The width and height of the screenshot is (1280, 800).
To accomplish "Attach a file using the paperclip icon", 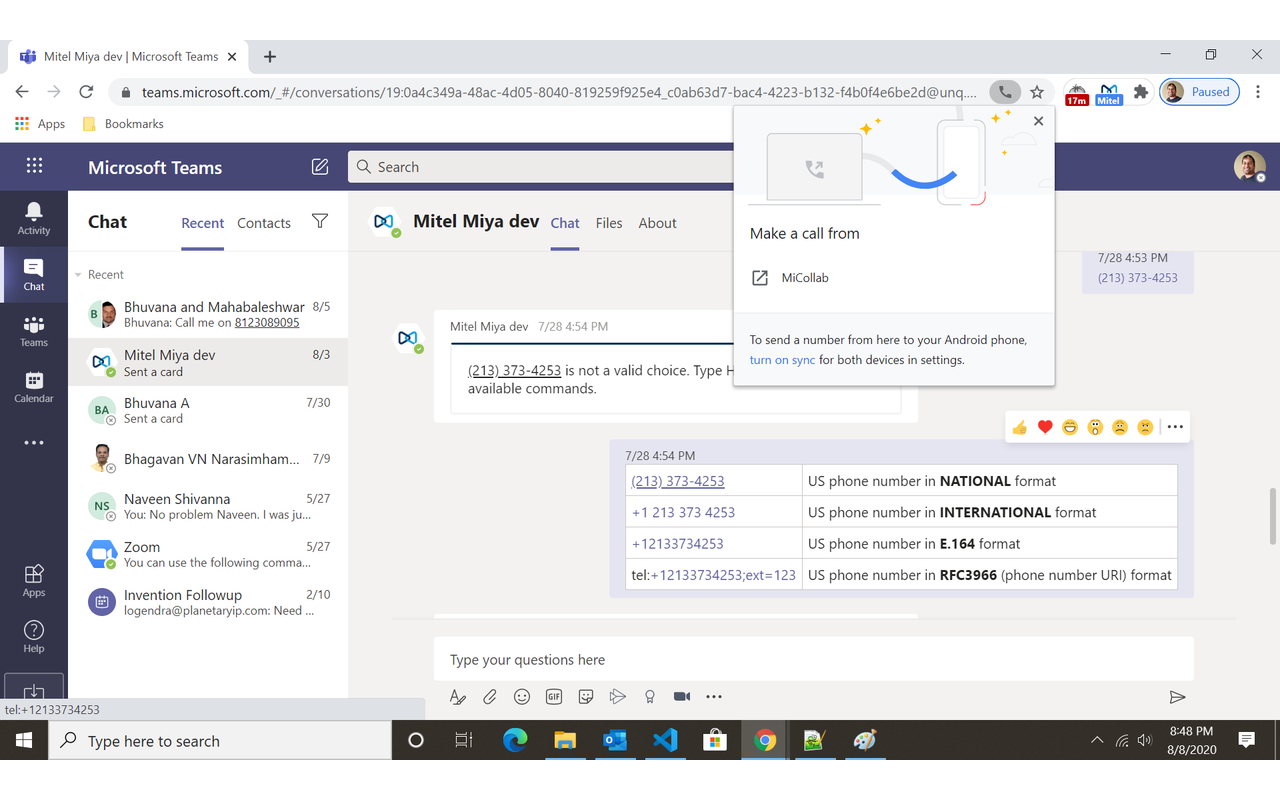I will (x=489, y=696).
